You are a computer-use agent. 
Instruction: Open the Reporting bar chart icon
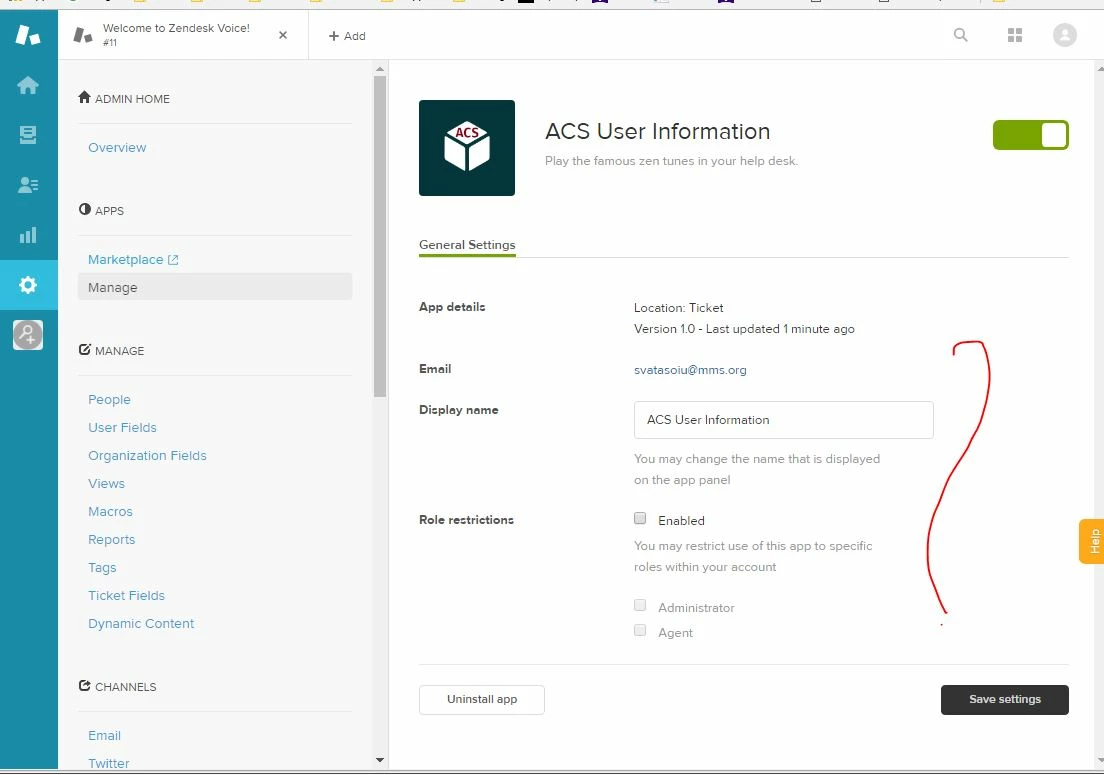[x=28, y=235]
